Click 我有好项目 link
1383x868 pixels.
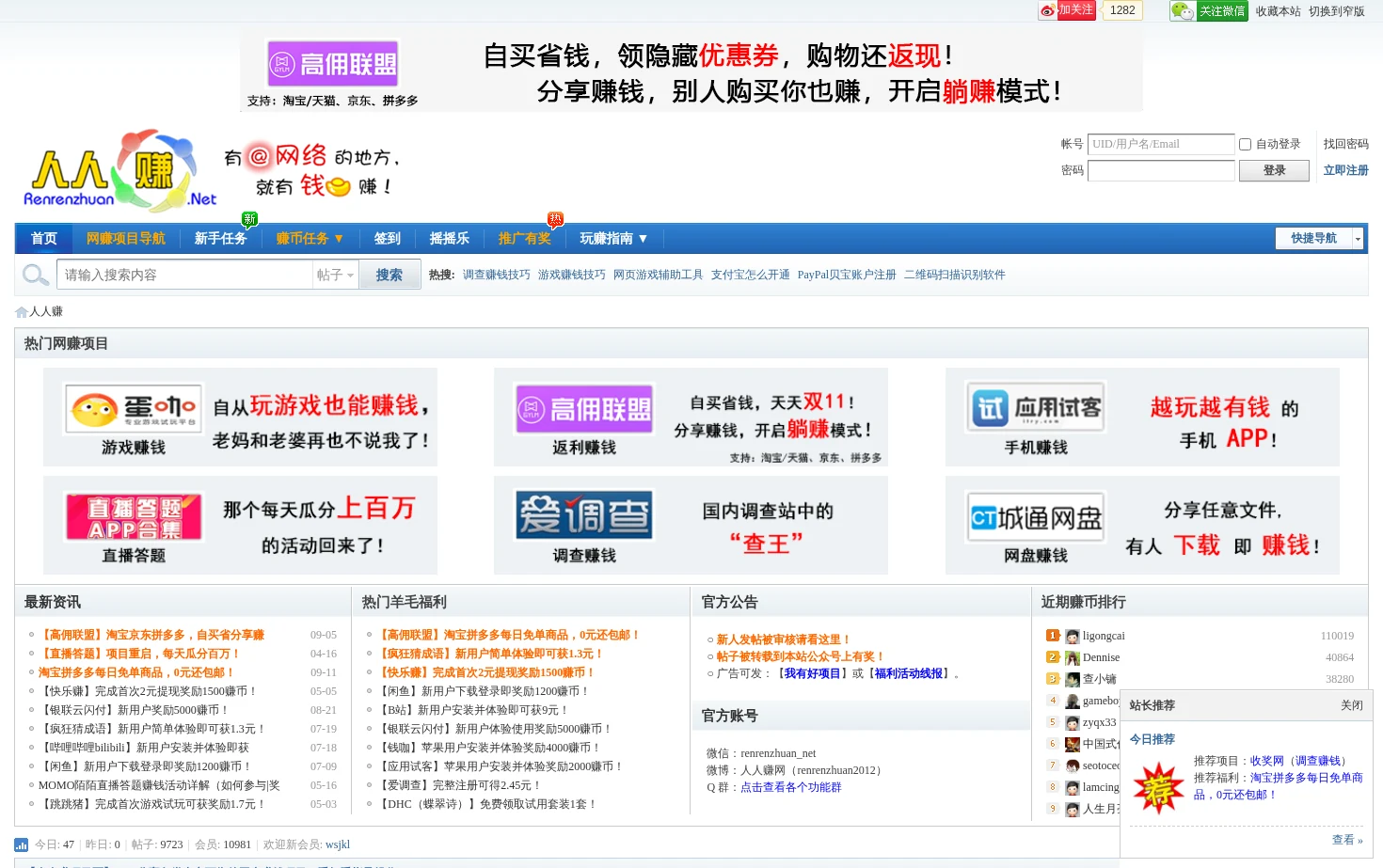812,673
